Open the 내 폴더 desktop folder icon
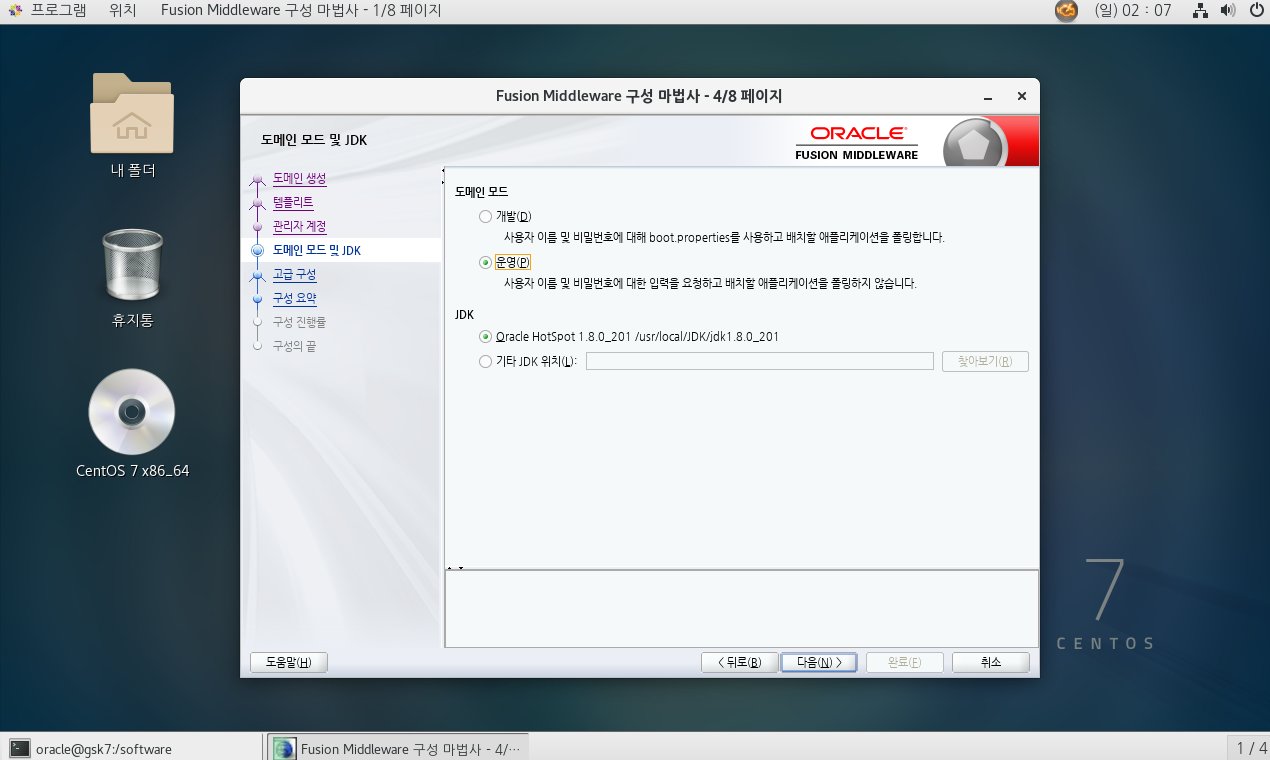The image size is (1270, 760). click(132, 113)
